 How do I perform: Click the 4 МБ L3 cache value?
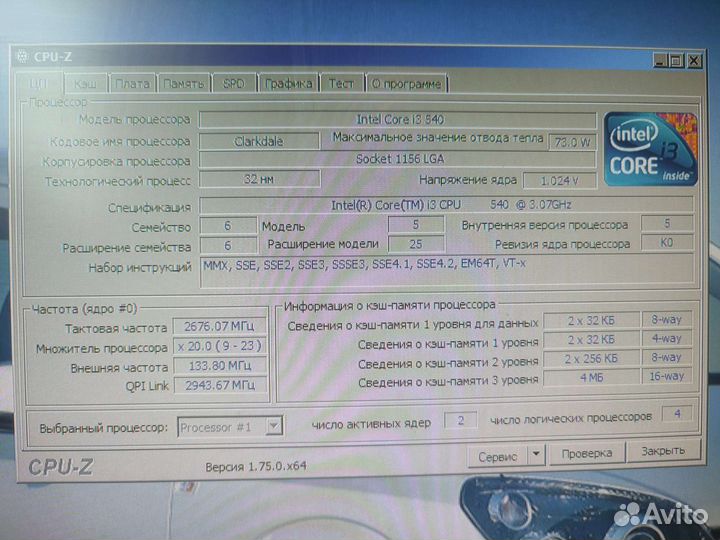click(591, 377)
